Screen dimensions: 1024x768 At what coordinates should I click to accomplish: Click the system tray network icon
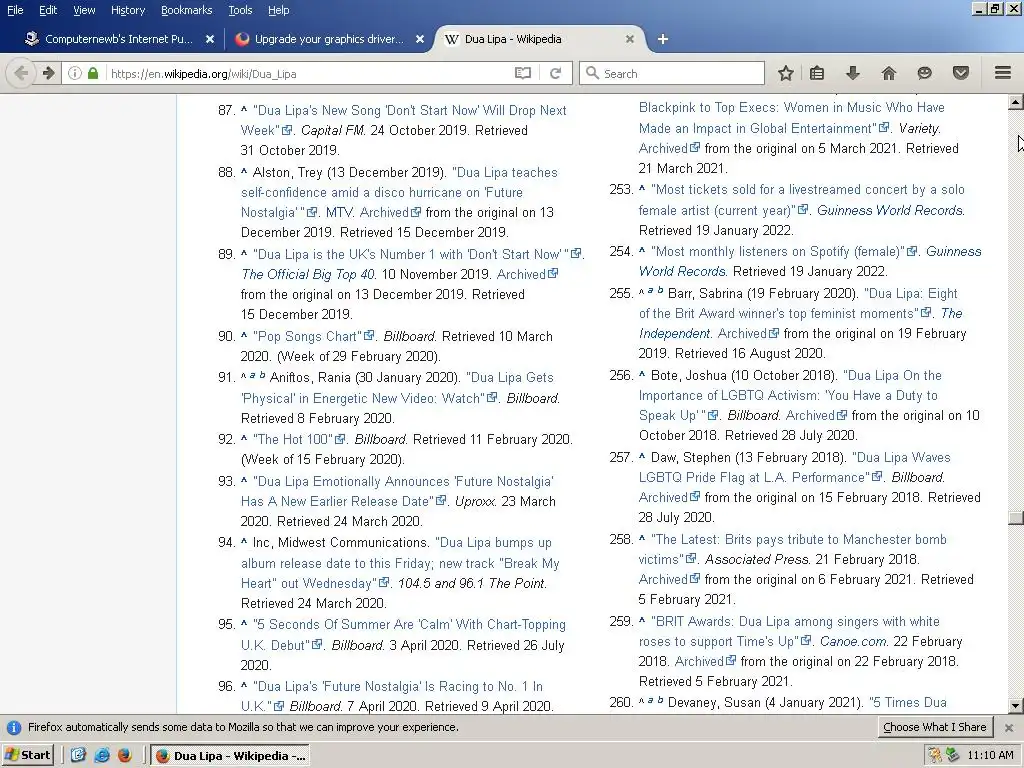tap(953, 756)
